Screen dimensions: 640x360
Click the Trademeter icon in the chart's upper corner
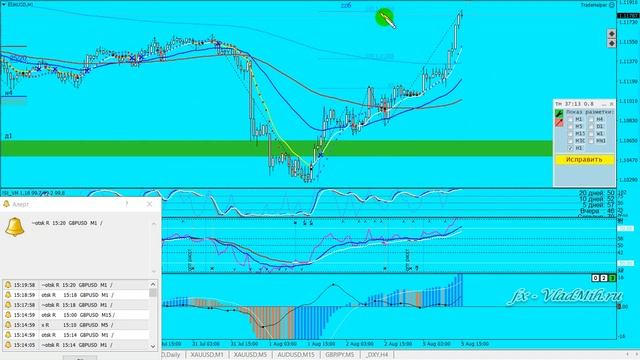click(x=611, y=5)
